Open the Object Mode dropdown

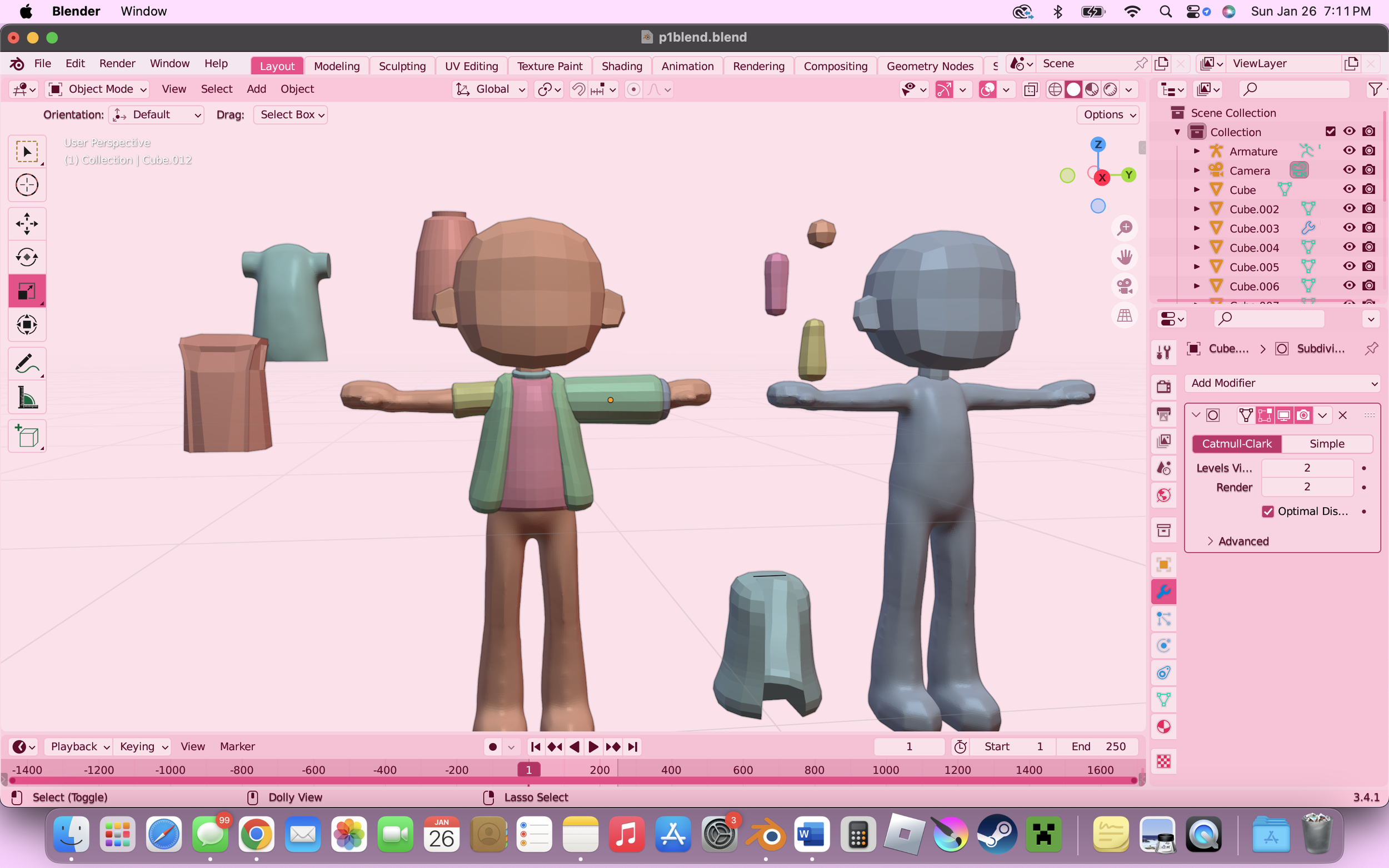pos(97,89)
